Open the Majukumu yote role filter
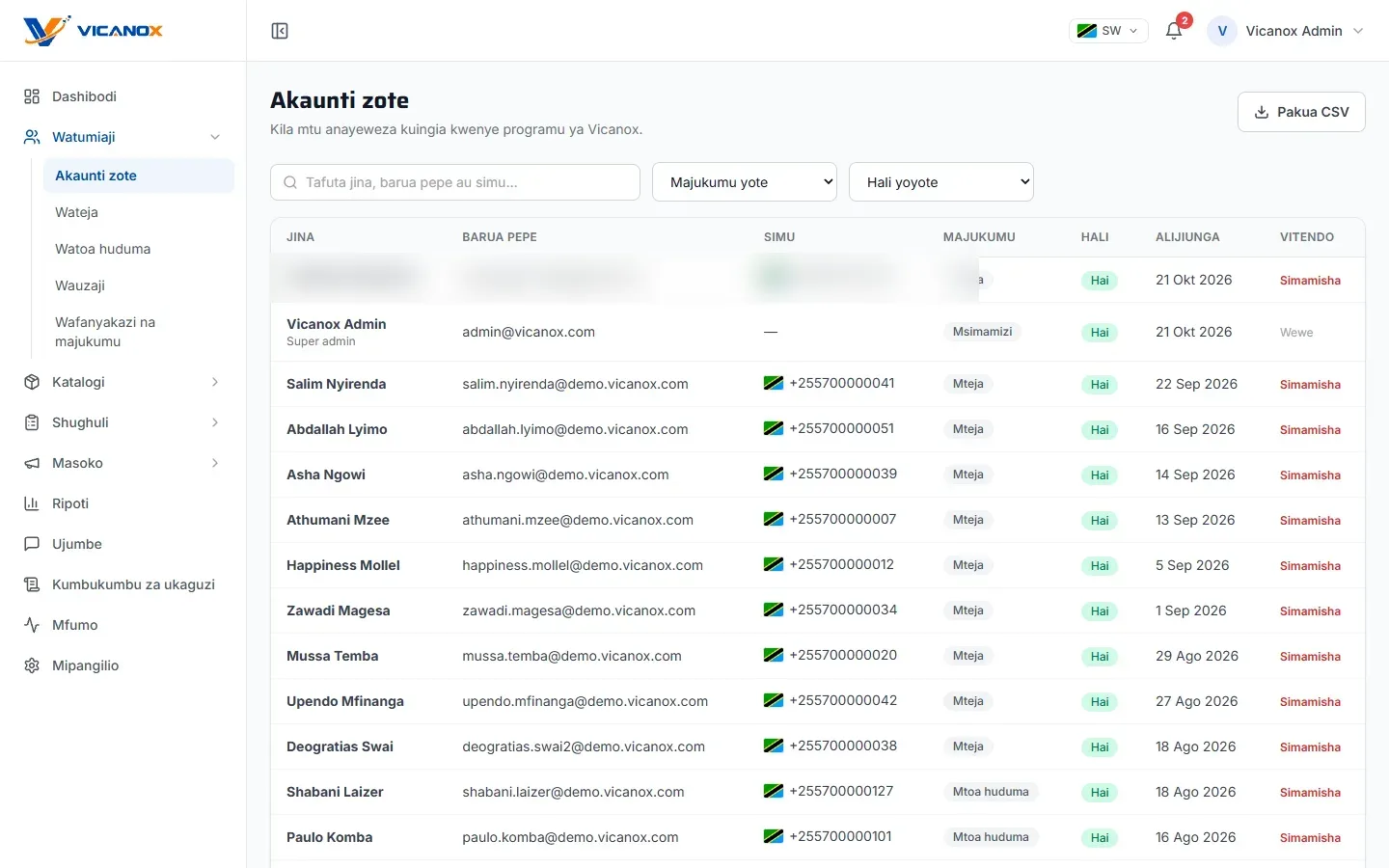 [x=745, y=182]
